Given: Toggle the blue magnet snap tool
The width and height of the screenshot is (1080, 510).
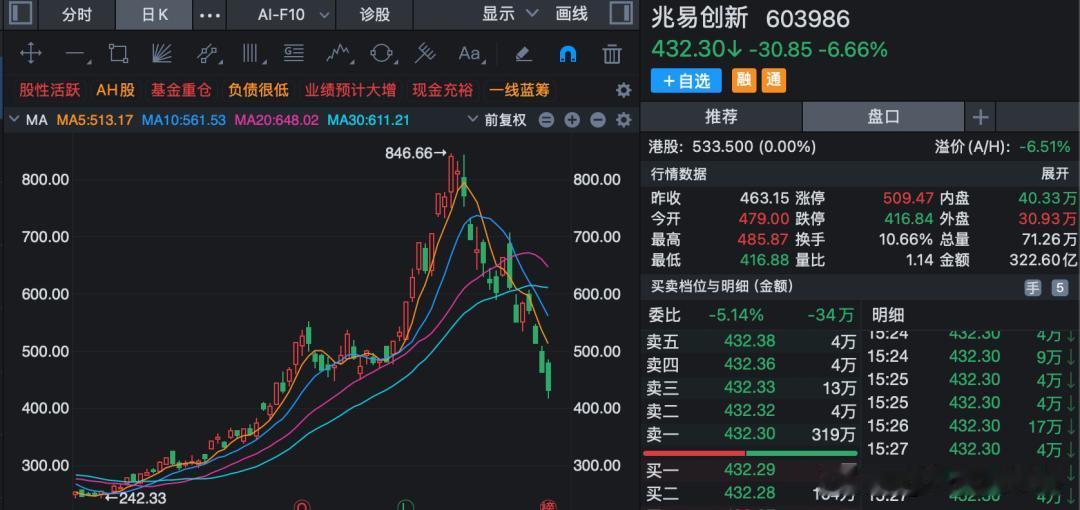Looking at the screenshot, I should pos(568,53).
